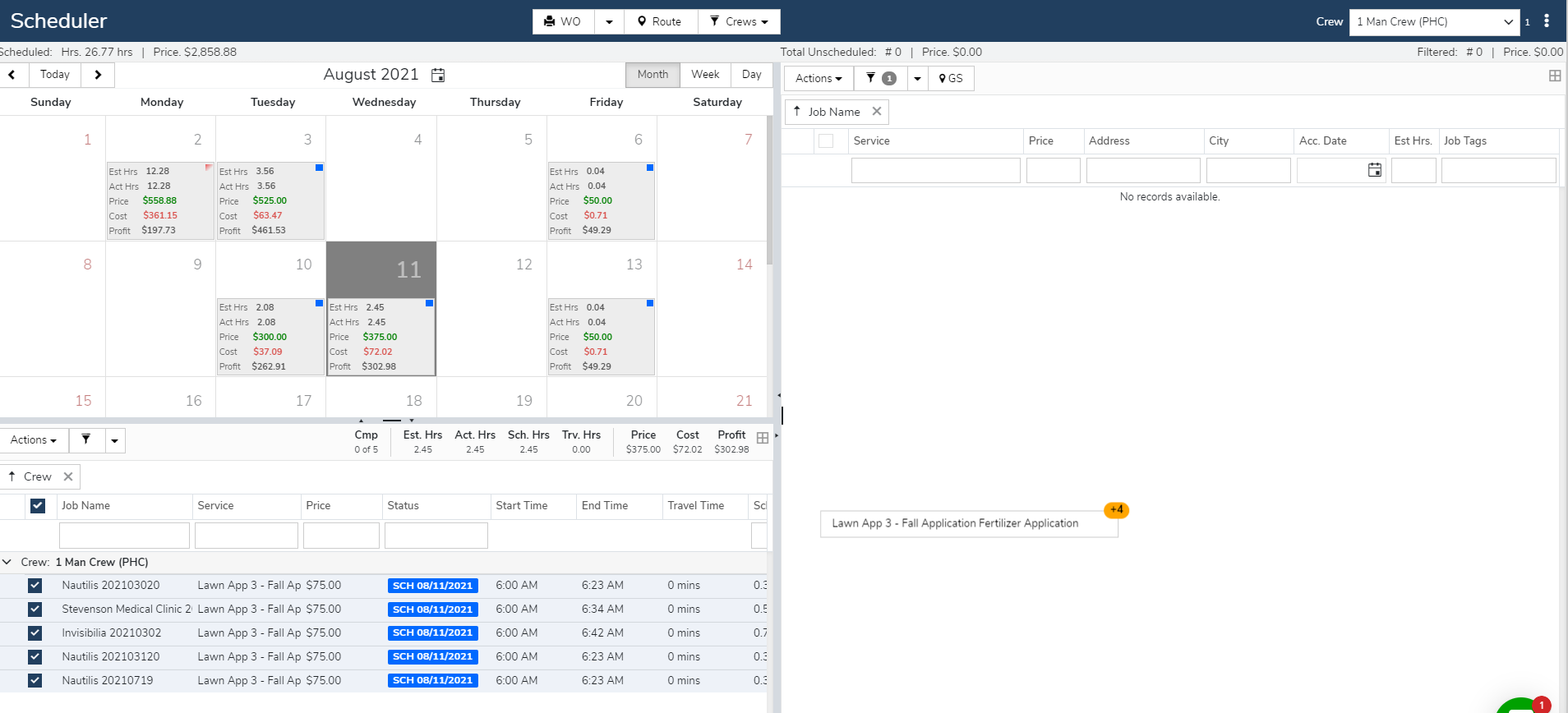Image resolution: width=1568 pixels, height=713 pixels.
Task: Click Service filter input in unscheduled grid
Action: coord(935,170)
